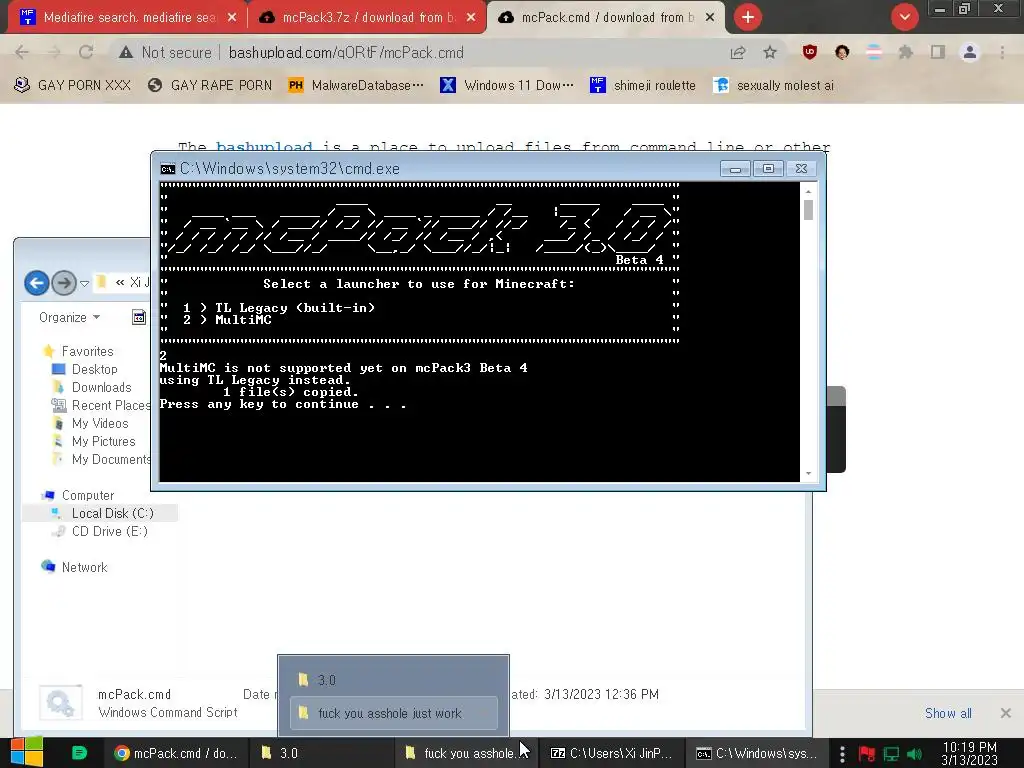The image size is (1024, 768).
Task: Open the Organize dropdown in Explorer
Action: [69, 317]
